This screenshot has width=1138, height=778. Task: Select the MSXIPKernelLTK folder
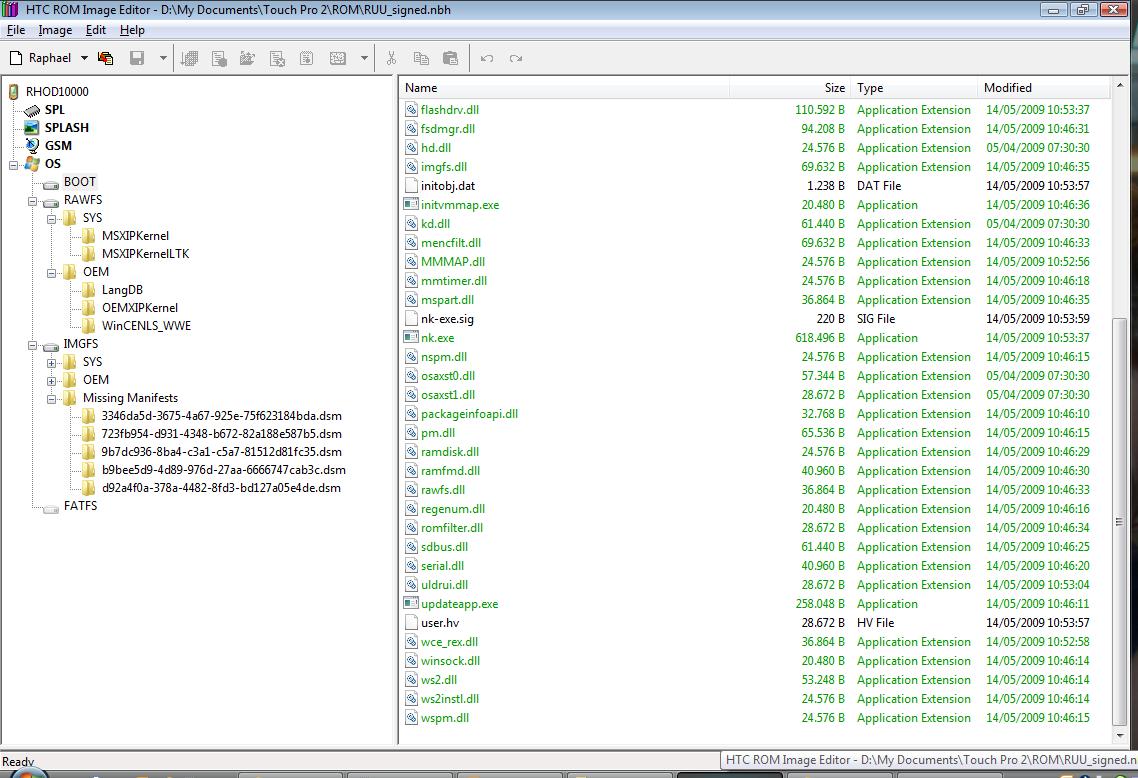[145, 254]
